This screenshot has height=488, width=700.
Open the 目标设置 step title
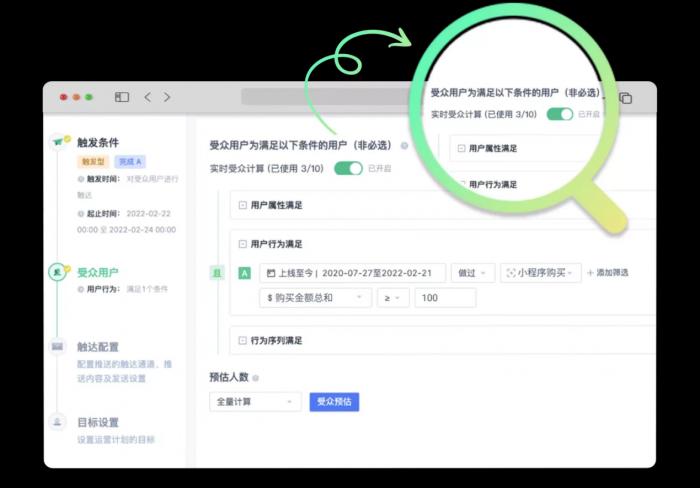click(x=98, y=422)
